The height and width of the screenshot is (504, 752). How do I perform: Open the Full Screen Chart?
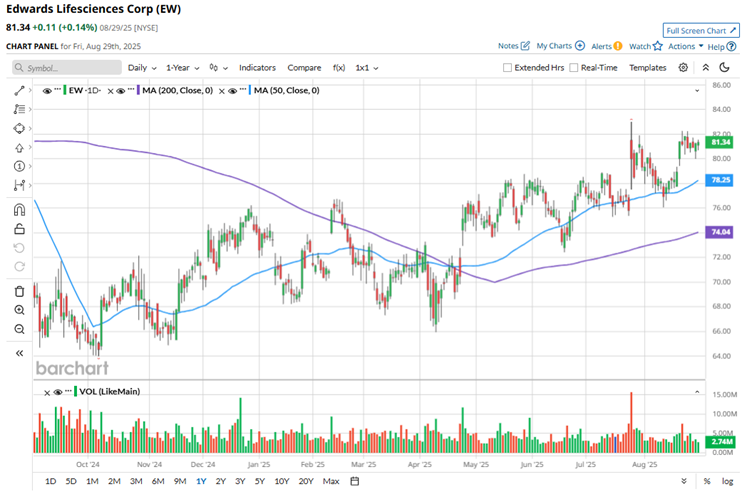[701, 30]
